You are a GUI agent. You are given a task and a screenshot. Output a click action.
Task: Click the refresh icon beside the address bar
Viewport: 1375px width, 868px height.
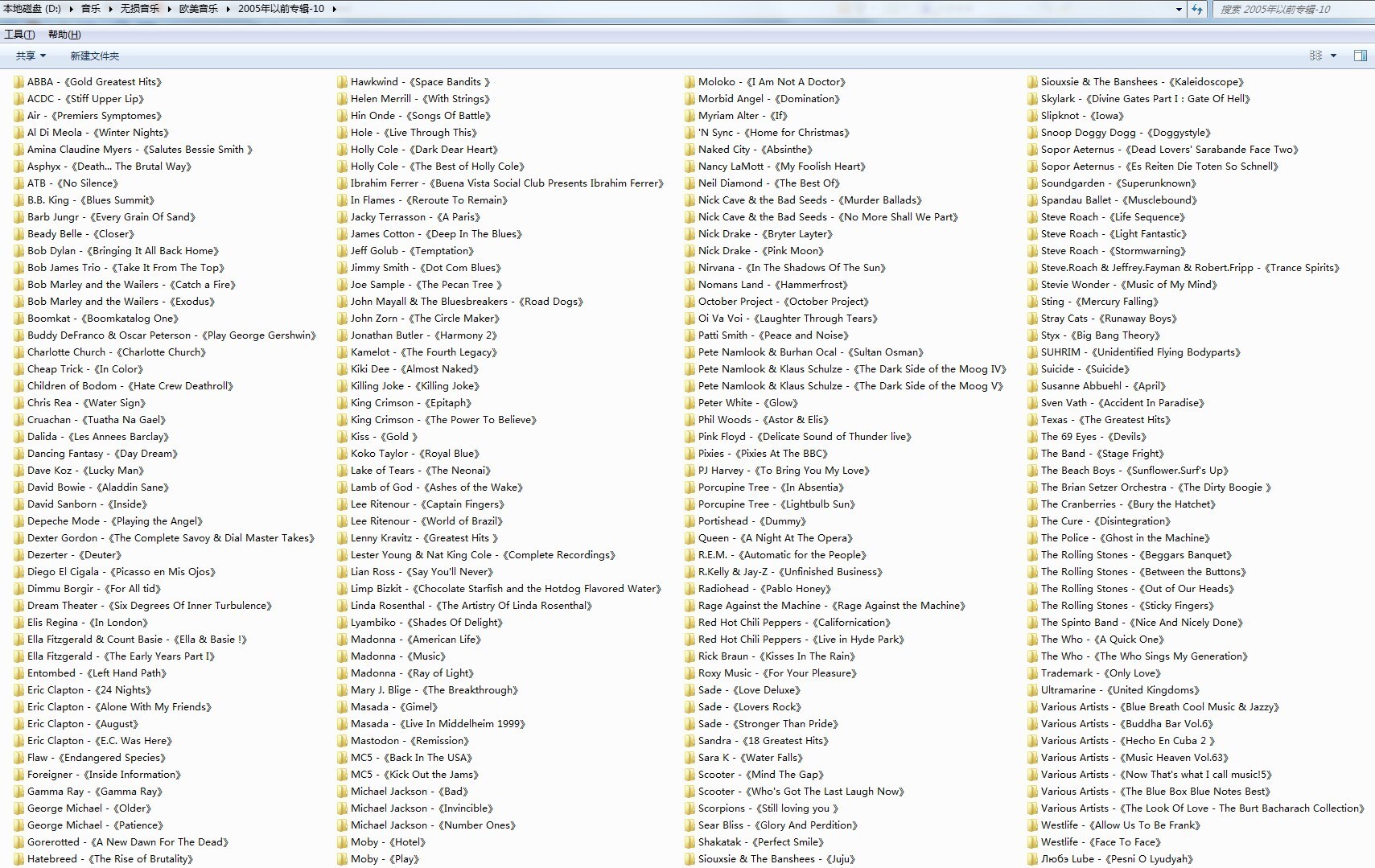[x=1197, y=10]
